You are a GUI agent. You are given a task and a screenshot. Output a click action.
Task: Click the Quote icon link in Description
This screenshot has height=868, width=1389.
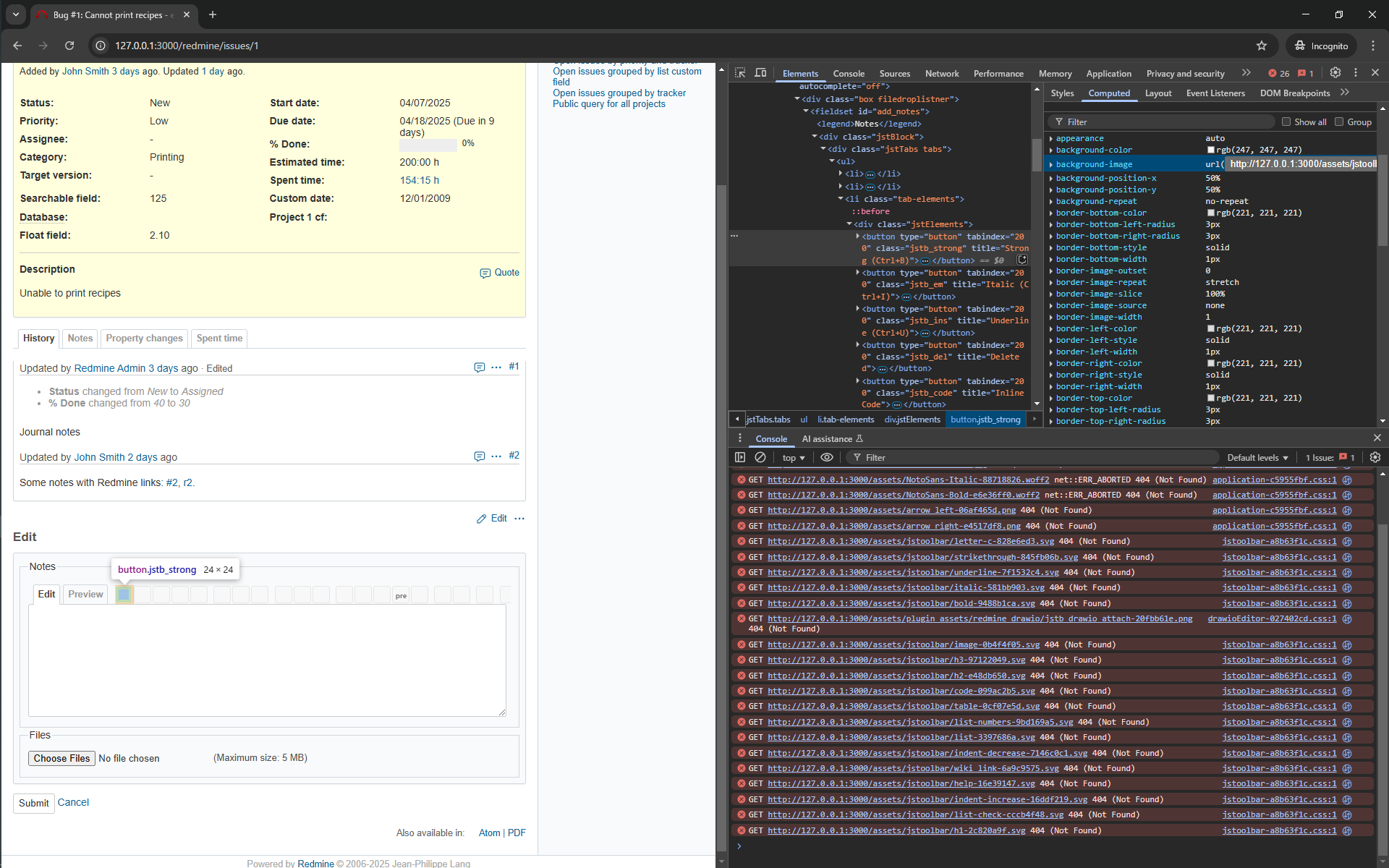(499, 273)
